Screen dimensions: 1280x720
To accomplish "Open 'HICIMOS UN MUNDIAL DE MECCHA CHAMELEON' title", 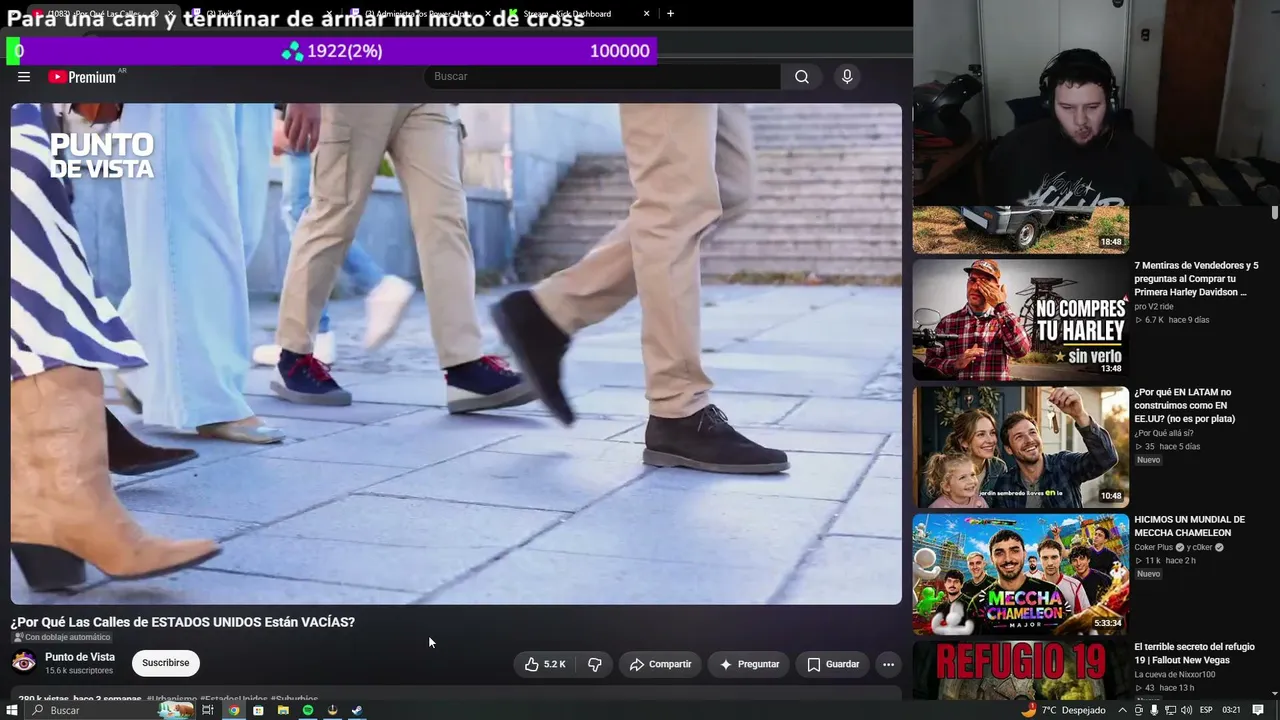I will point(1189,526).
